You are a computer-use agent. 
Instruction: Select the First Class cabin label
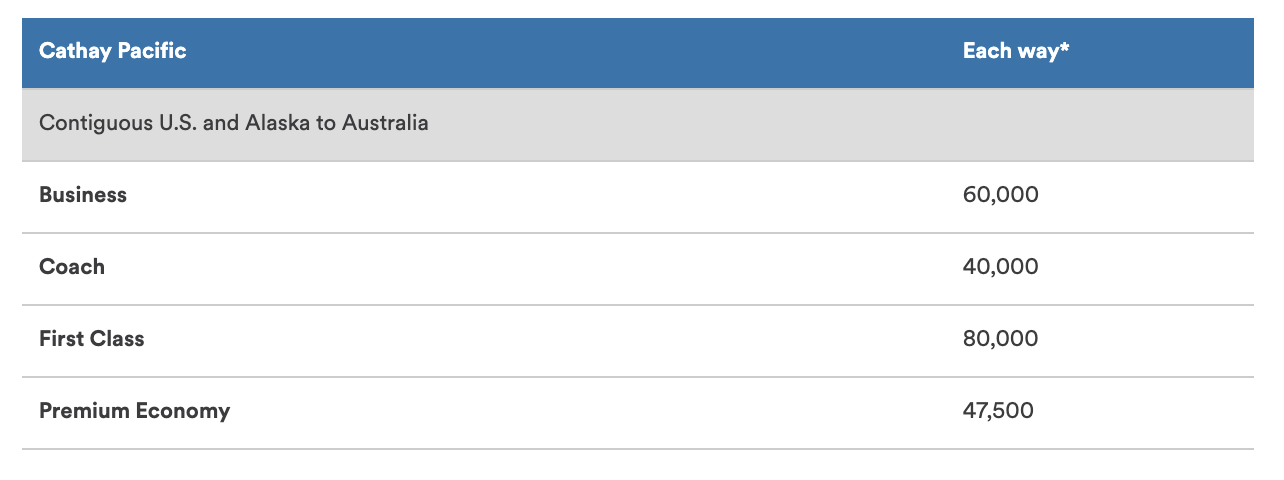[x=92, y=339]
